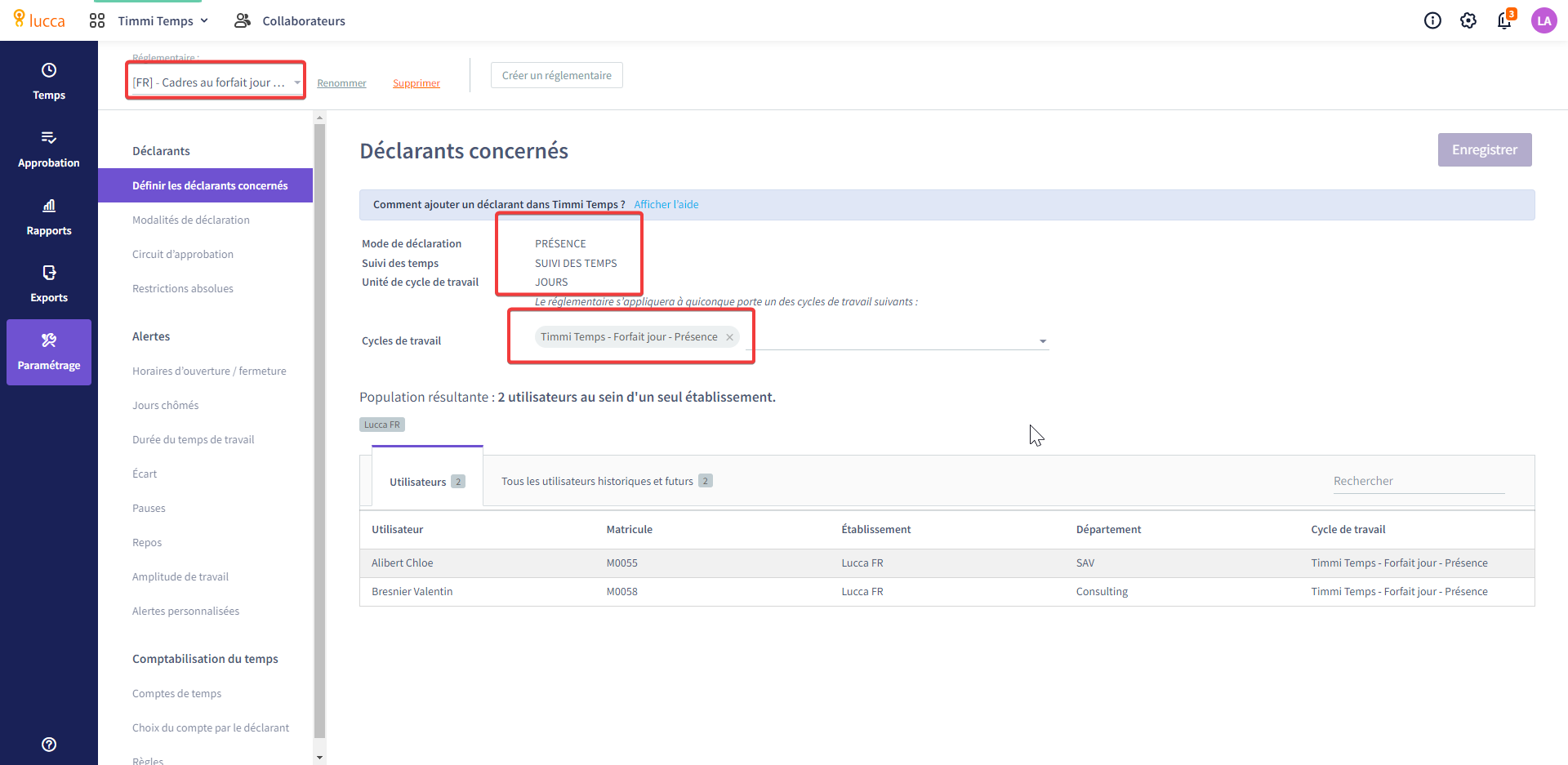This screenshot has height=765, width=1568.
Task: Click matricule M0058 cell
Action: tap(622, 592)
